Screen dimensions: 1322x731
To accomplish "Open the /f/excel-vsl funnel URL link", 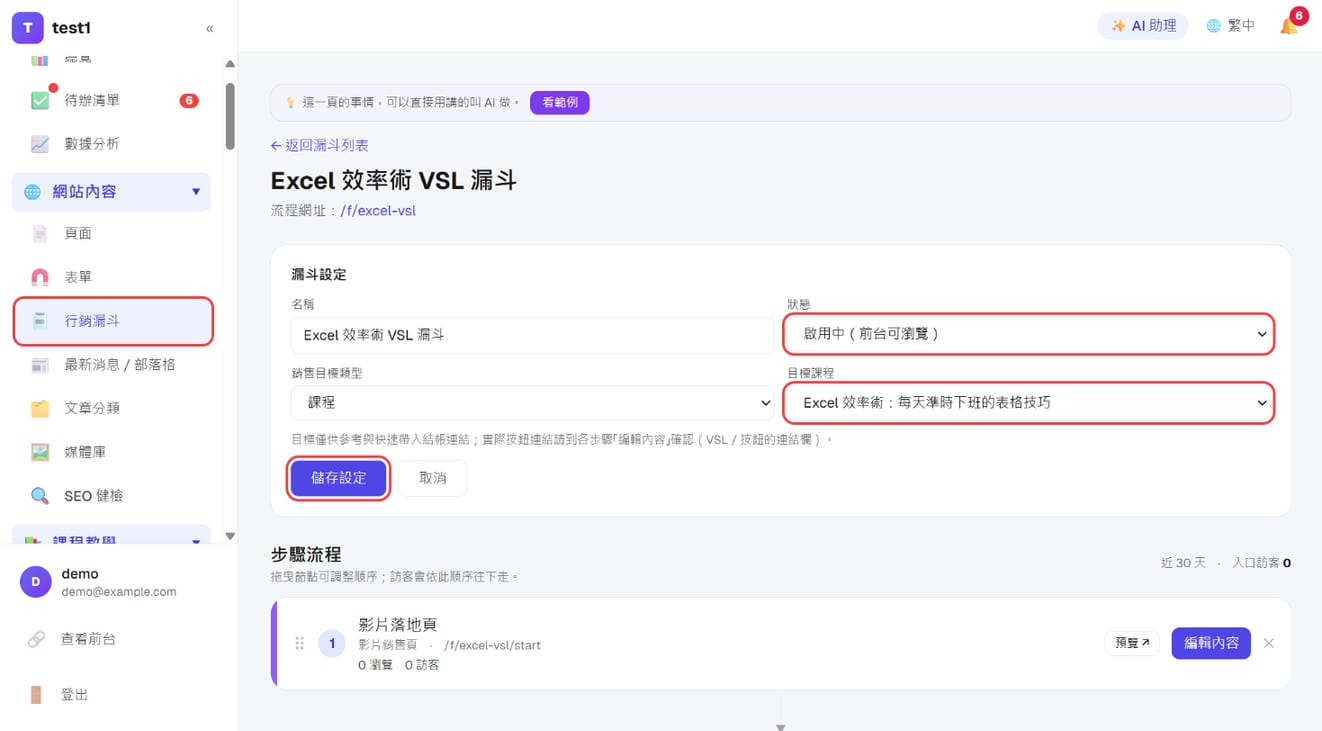I will tap(378, 211).
